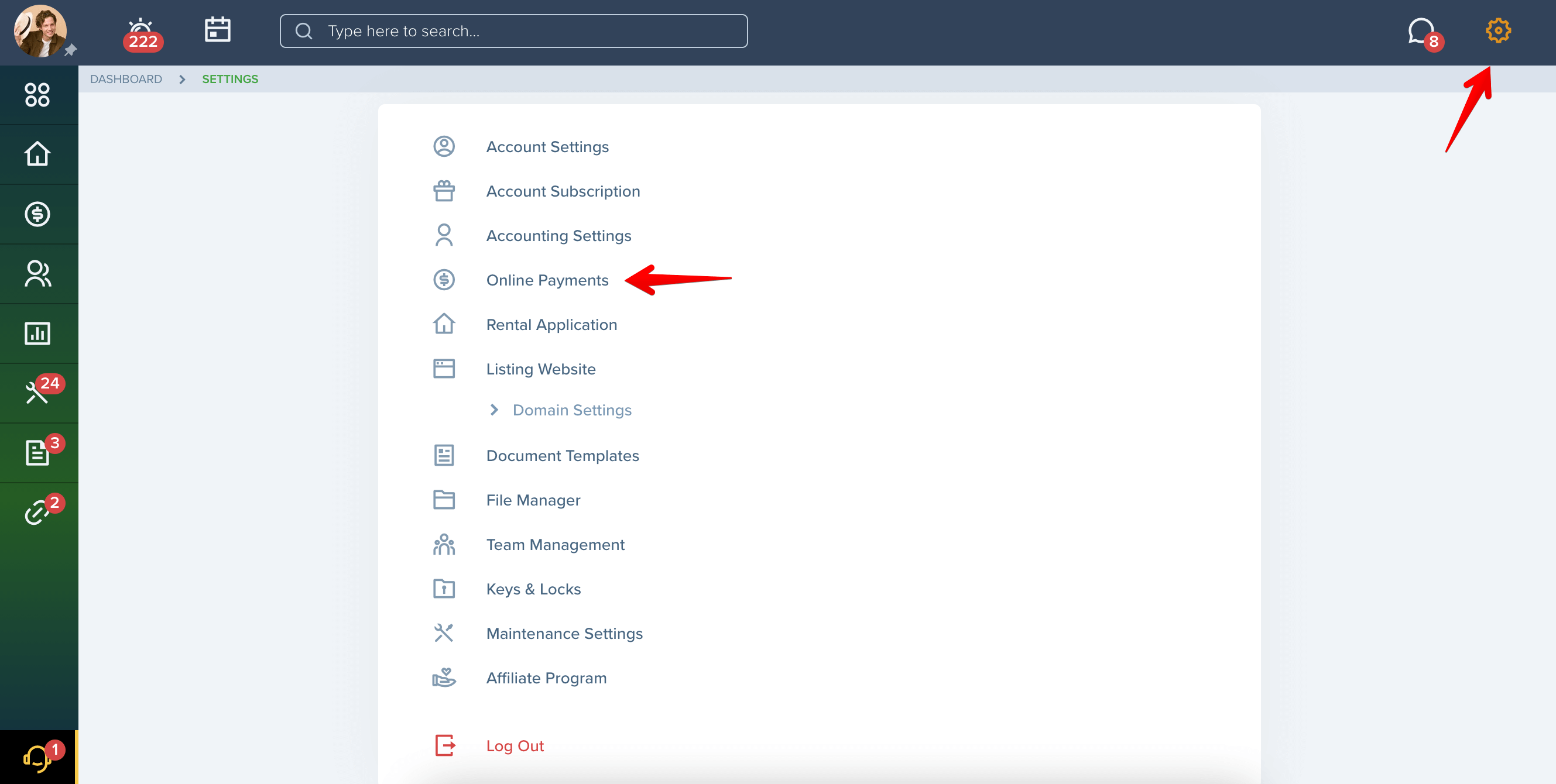Click the magnifier icon in search bar

click(x=304, y=31)
